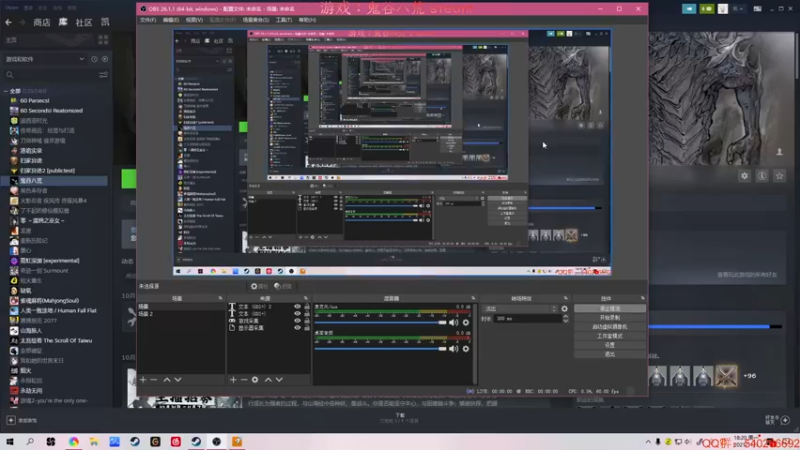Viewport: 800px width, 450px height.
Task: Move source up in OBS Sources panel
Action: (x=268, y=380)
